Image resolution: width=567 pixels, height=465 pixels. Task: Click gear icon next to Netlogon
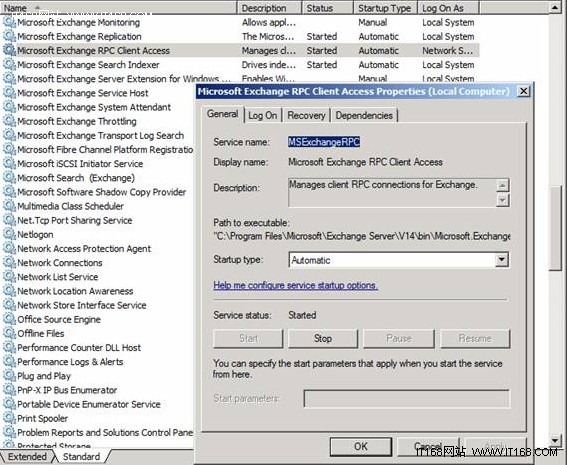[9, 234]
